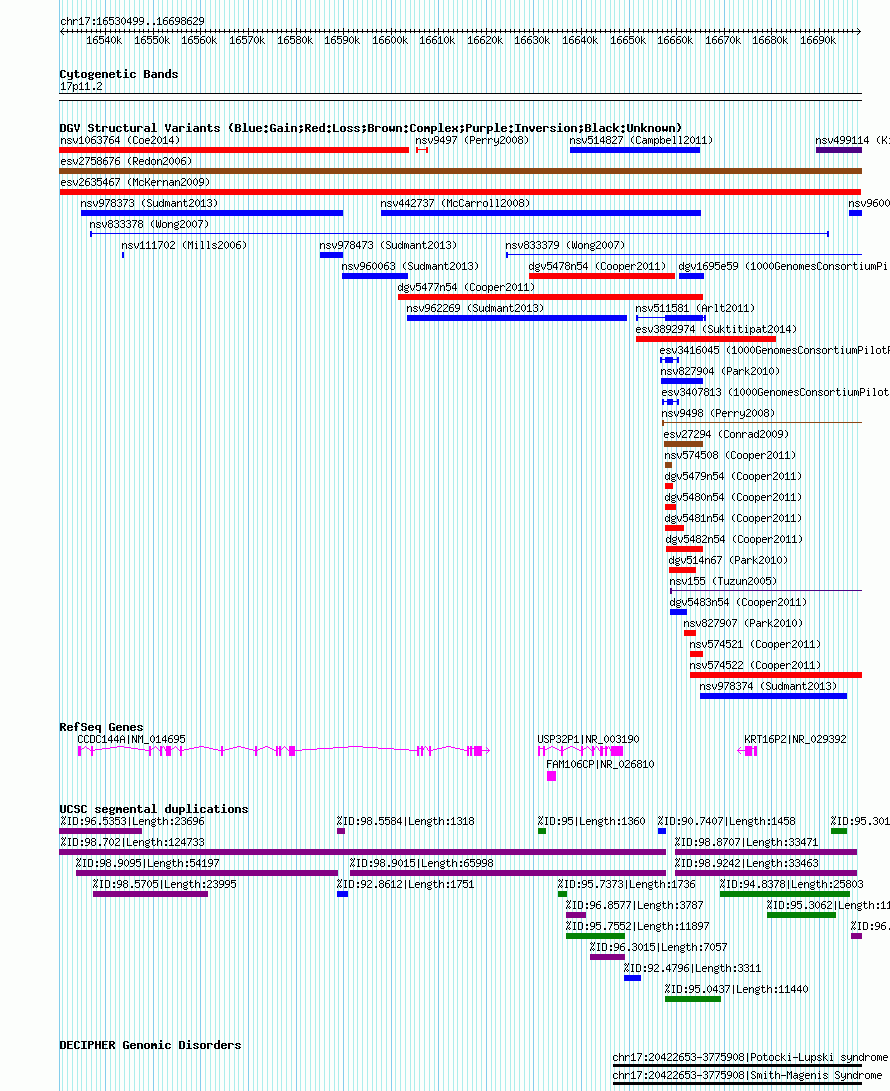
Task: Select dgv5483n54 (Cooper2011) label
Action: 738,602
